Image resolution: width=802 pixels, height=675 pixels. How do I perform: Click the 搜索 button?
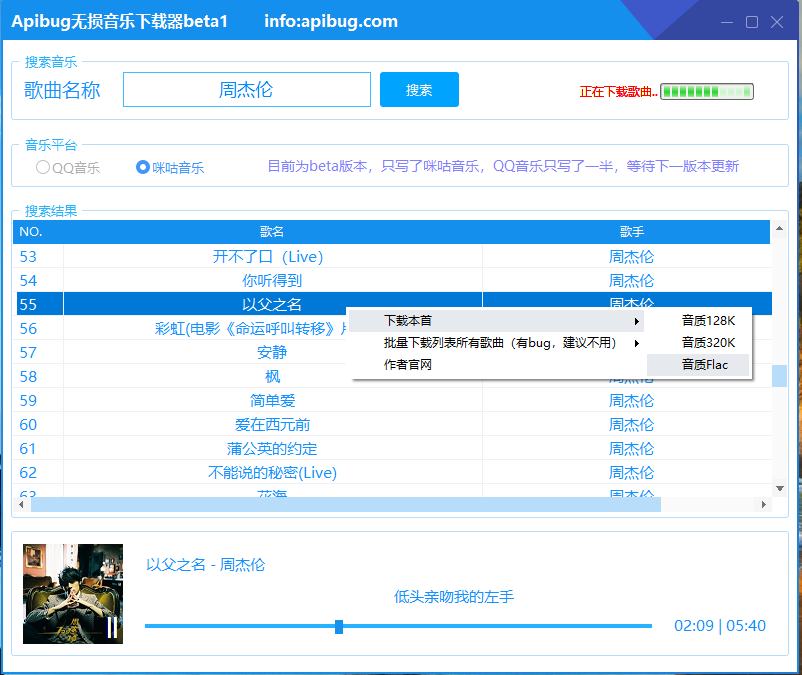click(x=419, y=90)
